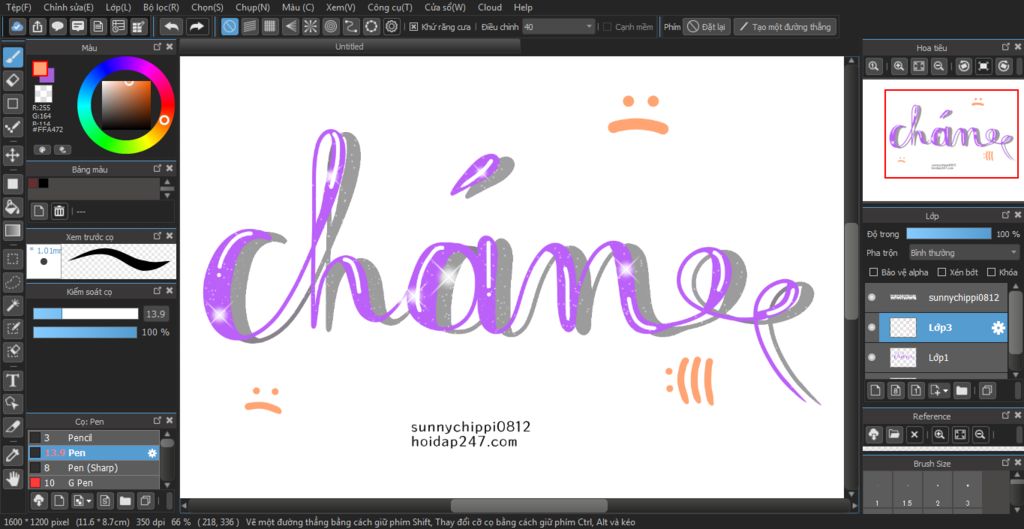Image resolution: width=1024 pixels, height=529 pixels.
Task: Toggle Khử răng cưa checkbox
Action: click(x=413, y=27)
